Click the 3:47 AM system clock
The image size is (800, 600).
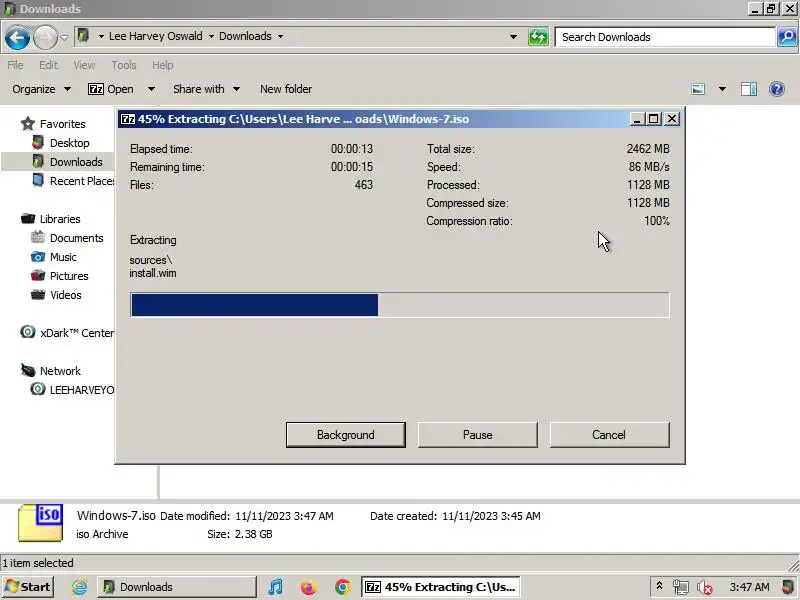749,587
